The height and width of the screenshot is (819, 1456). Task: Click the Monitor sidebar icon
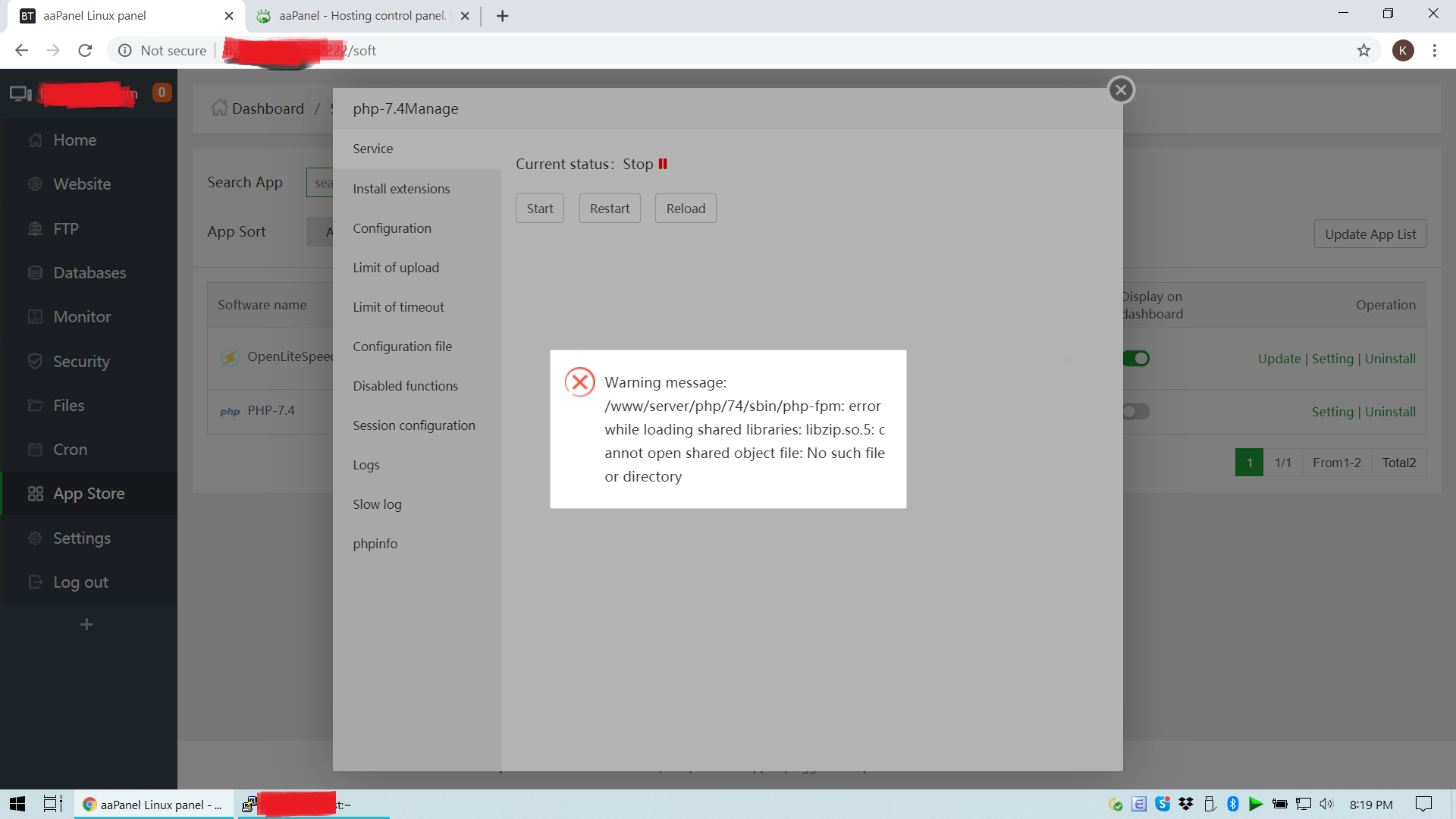click(x=35, y=317)
